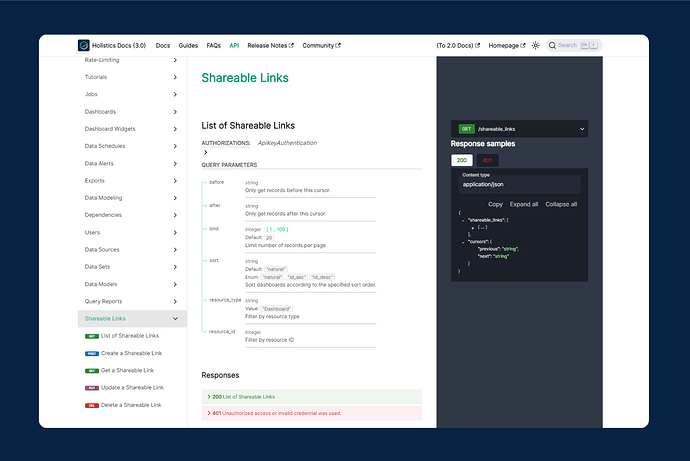Go to the 2.0 Docs link
This screenshot has height=461, width=690.
pyautogui.click(x=458, y=45)
